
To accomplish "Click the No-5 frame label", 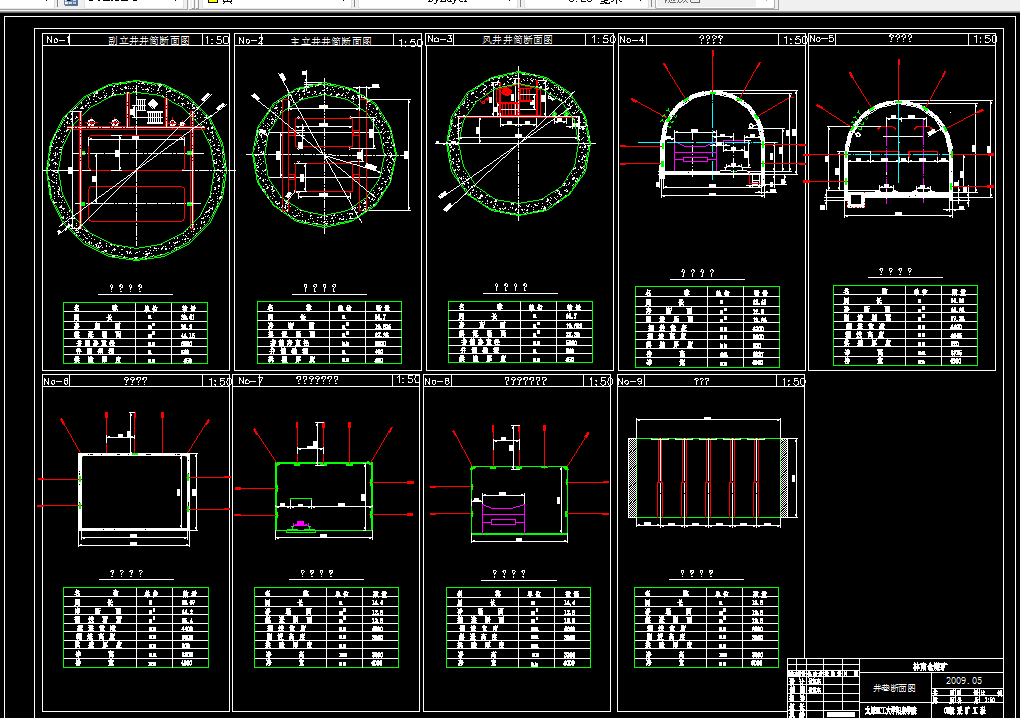I will 822,39.
